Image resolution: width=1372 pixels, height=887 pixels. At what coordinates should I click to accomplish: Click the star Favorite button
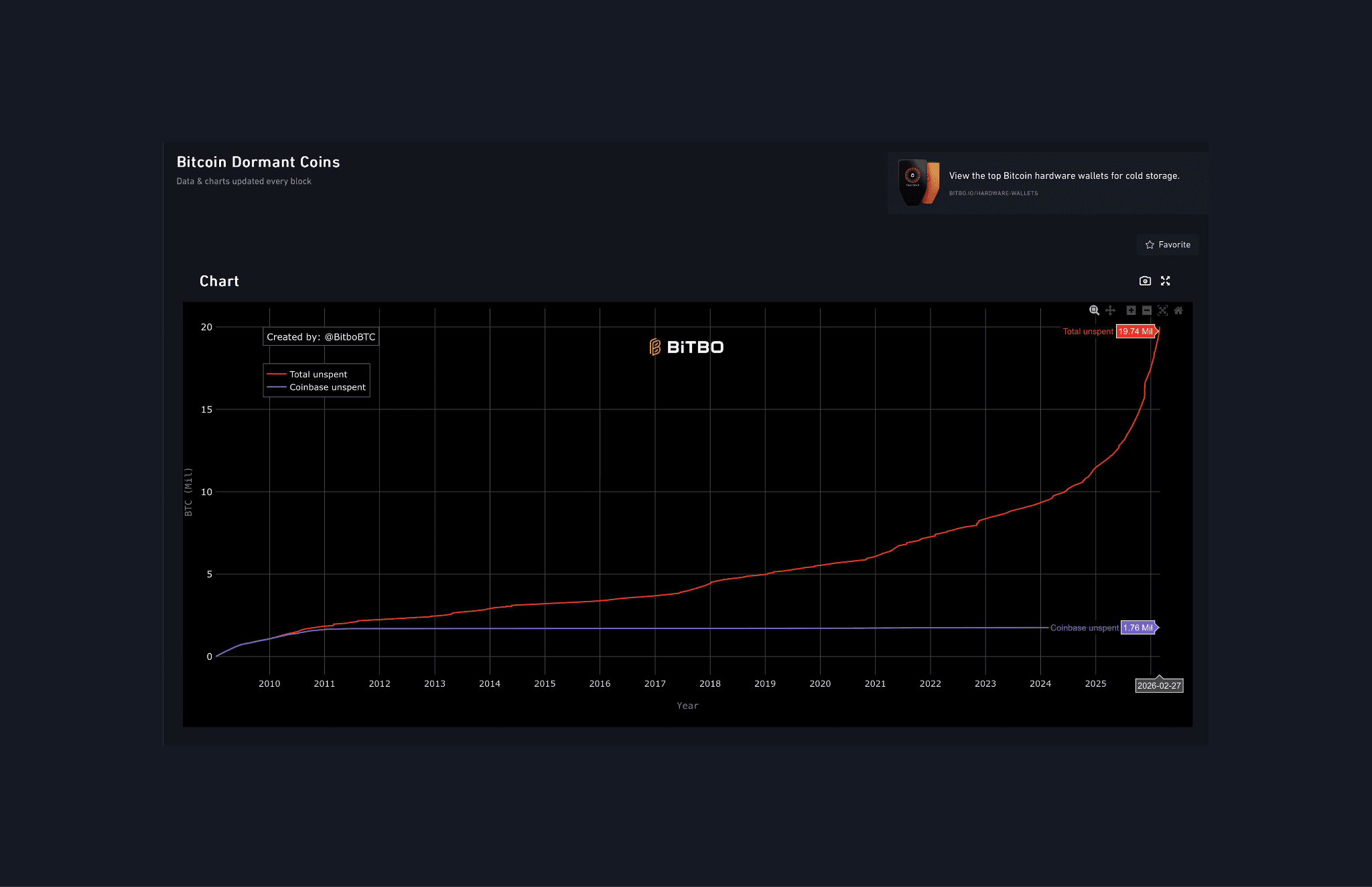click(1168, 245)
